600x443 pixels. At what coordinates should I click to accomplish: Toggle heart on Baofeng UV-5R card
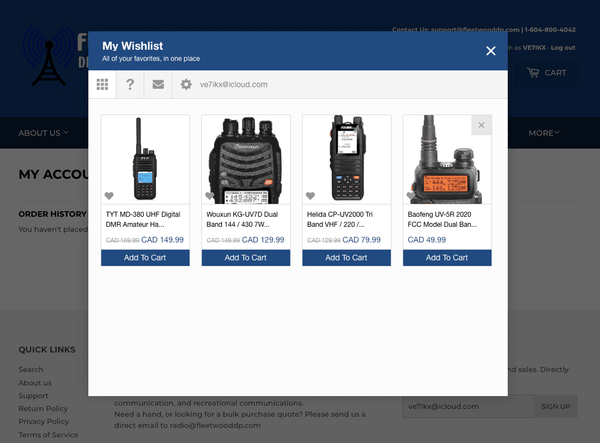(x=411, y=196)
